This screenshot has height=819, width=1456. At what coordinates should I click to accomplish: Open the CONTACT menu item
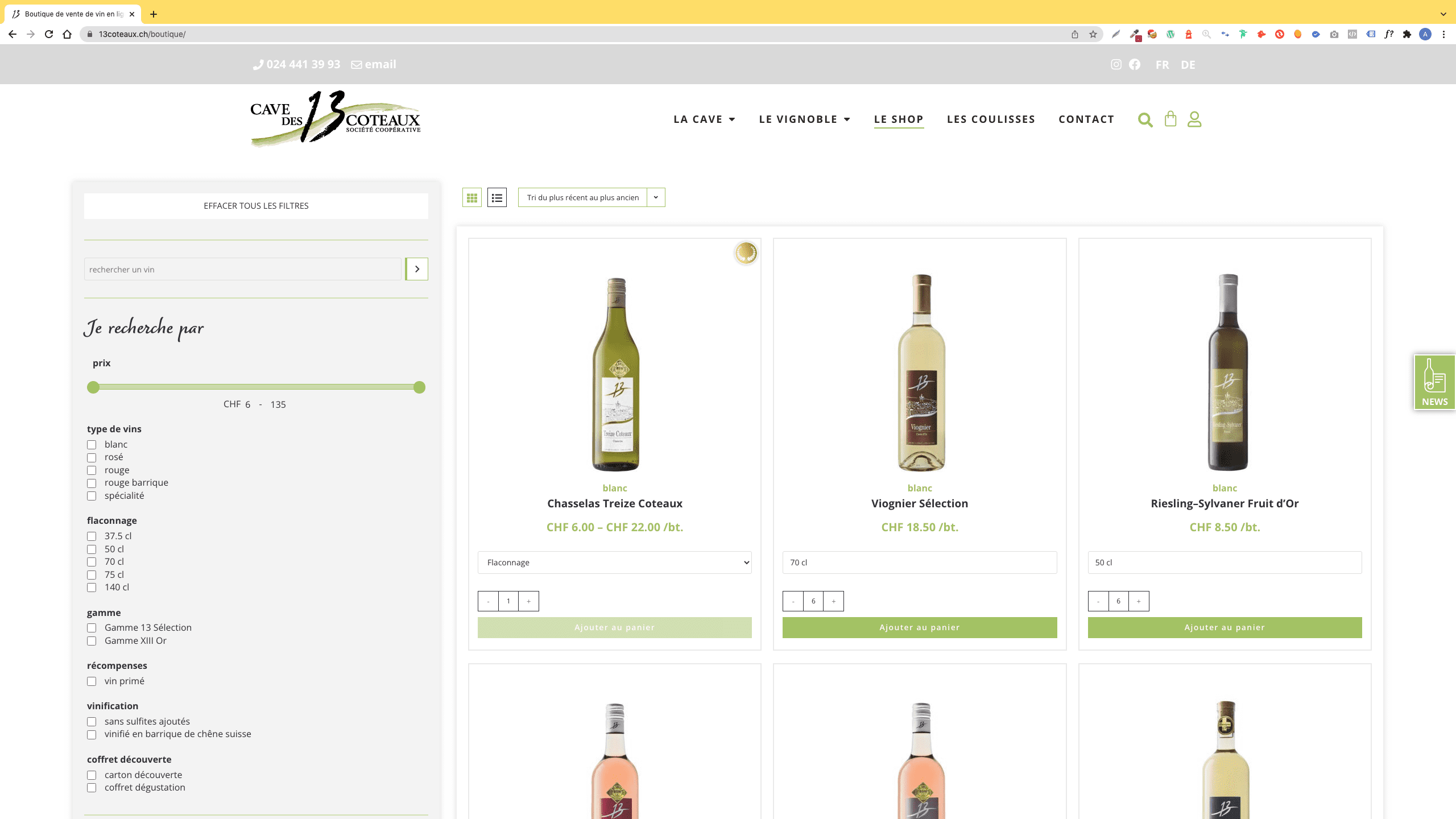click(x=1086, y=119)
